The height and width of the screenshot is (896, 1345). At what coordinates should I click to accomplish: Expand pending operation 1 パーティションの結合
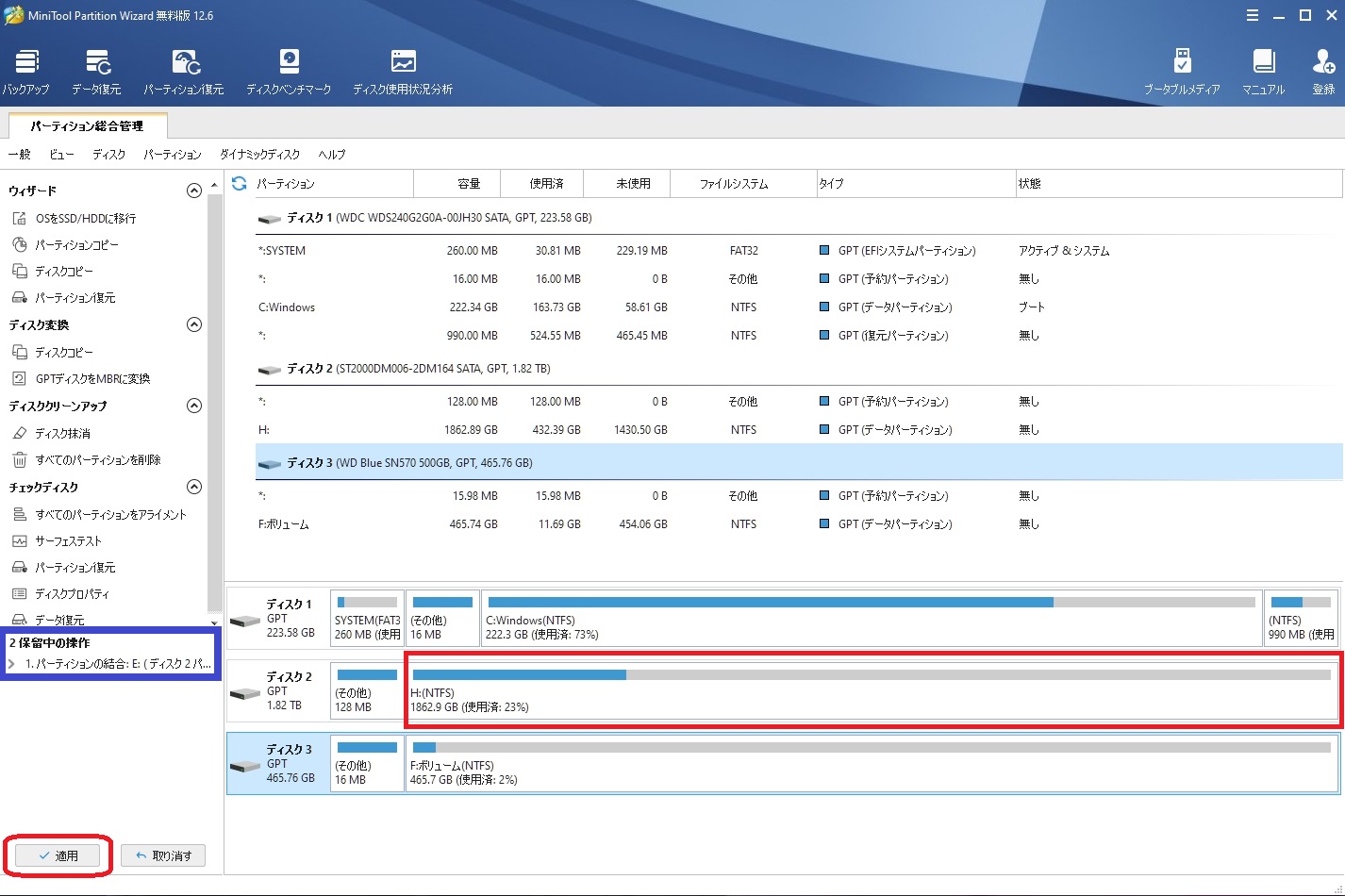coord(11,664)
